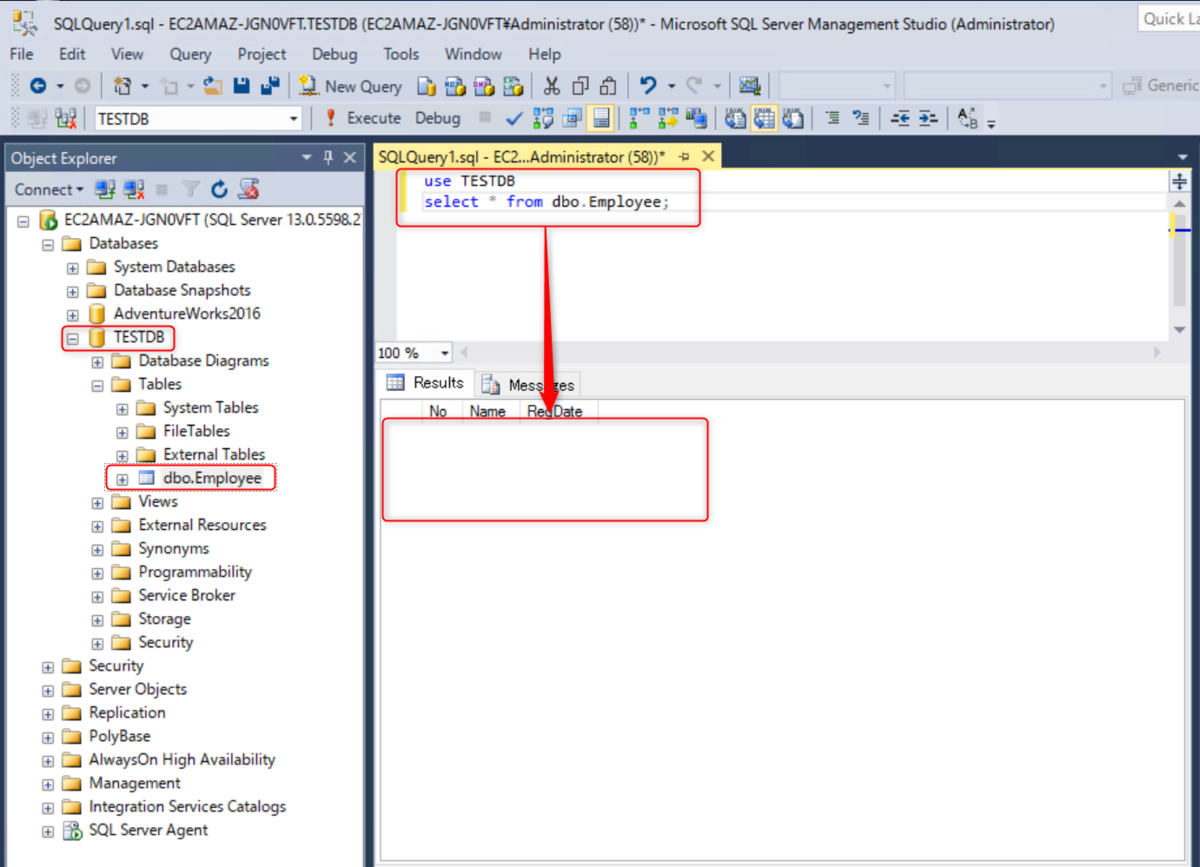Open the Query menu

190,54
